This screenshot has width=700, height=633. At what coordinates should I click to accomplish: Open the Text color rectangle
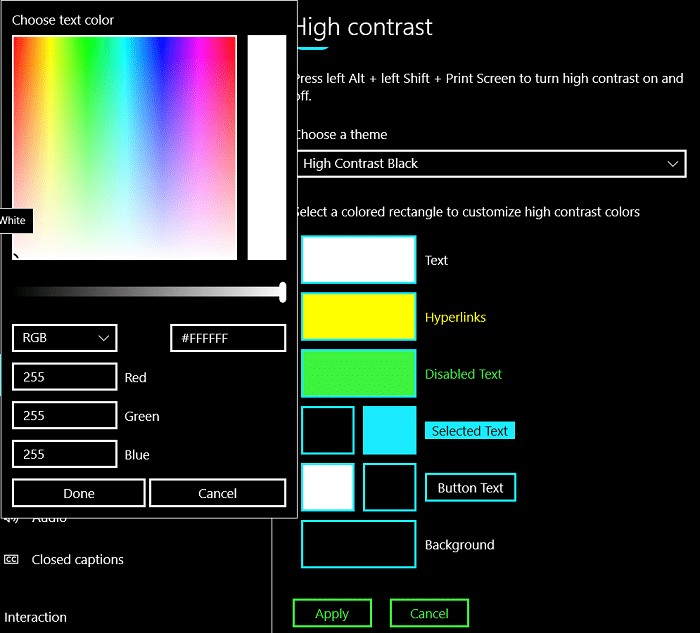click(358, 260)
